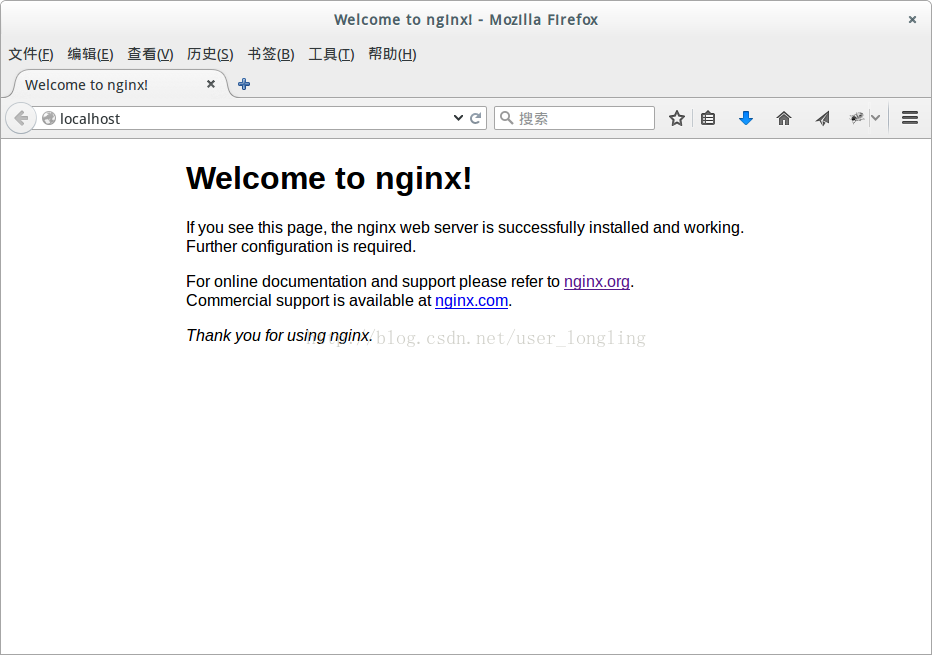The height and width of the screenshot is (655, 932).
Task: Click the text Further configuration is required.
Action: point(301,246)
